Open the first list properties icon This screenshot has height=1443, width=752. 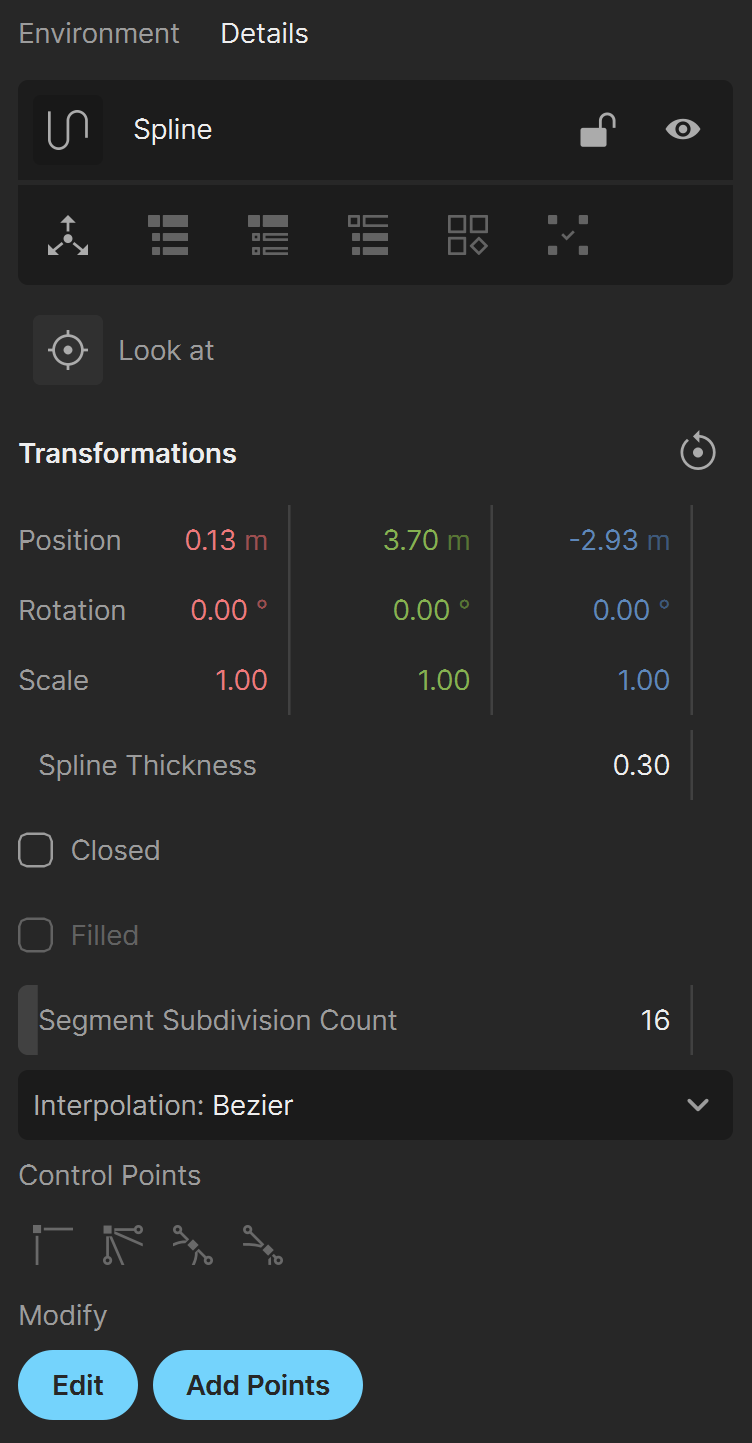pyautogui.click(x=168, y=235)
